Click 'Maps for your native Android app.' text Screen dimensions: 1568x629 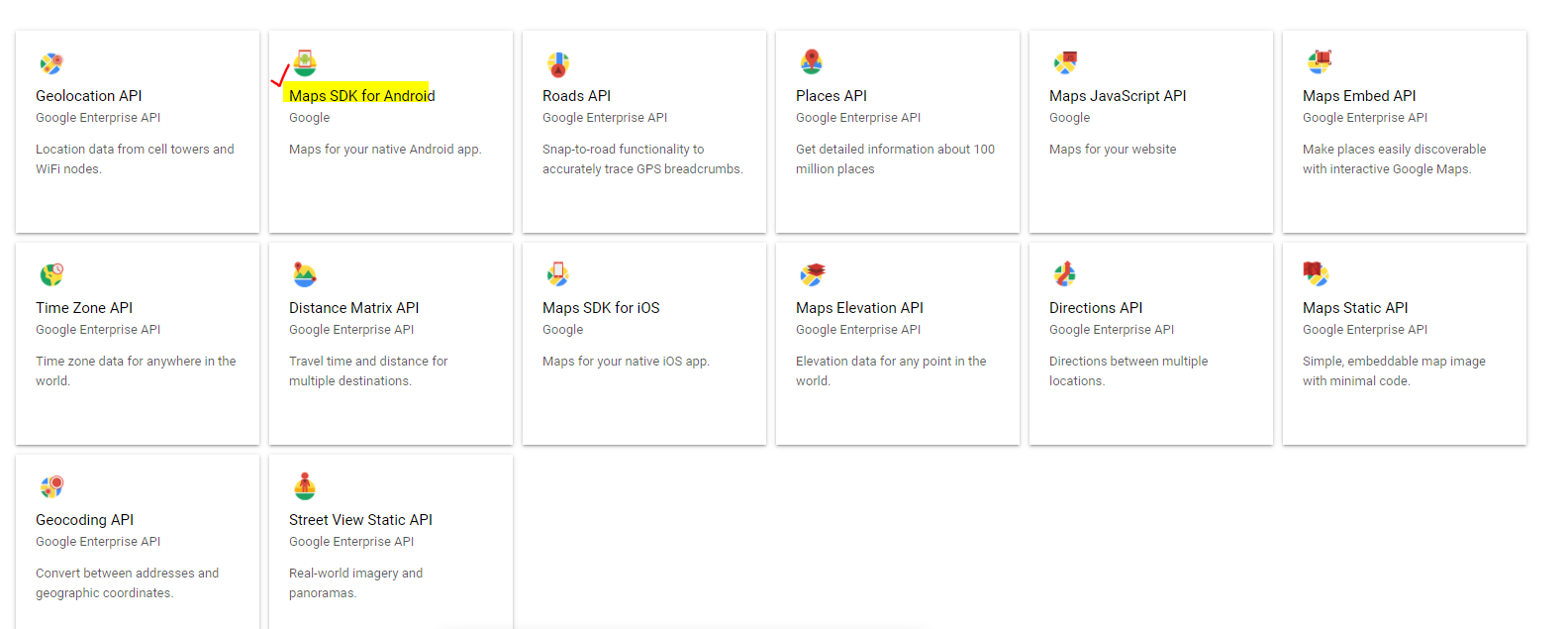coord(385,150)
